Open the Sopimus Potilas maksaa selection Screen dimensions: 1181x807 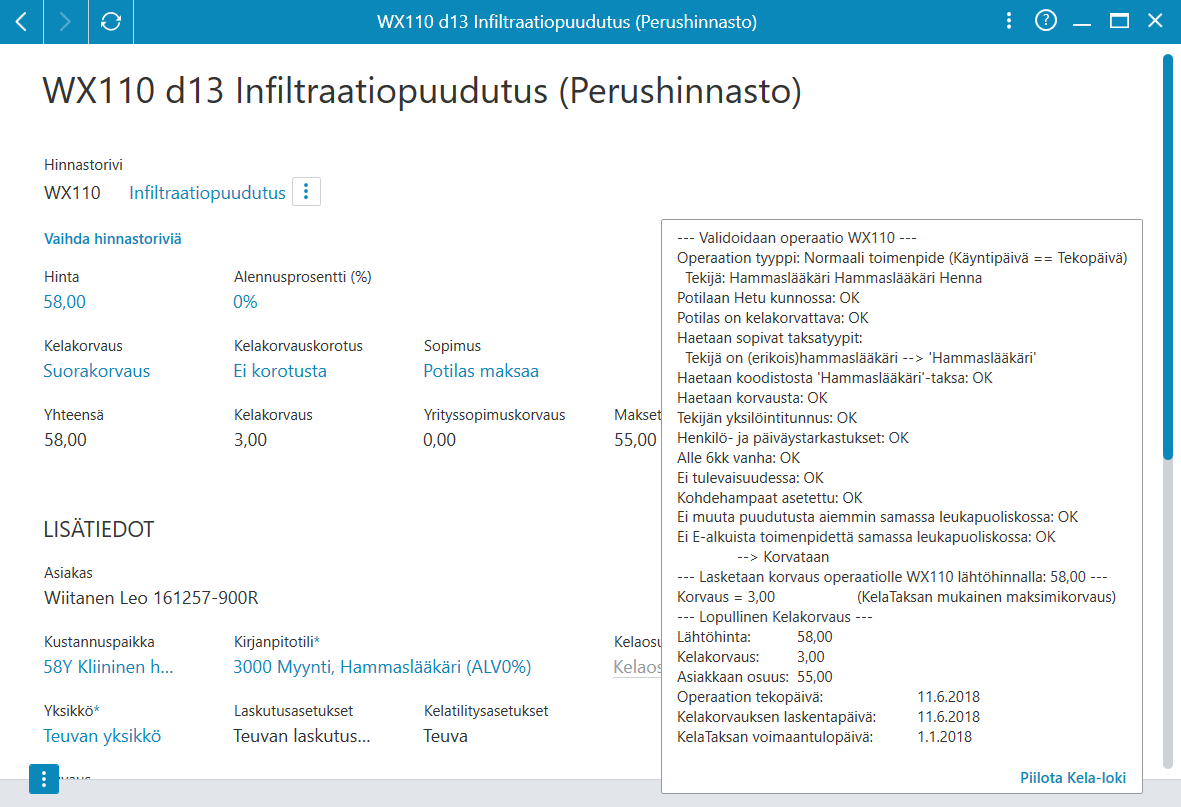click(481, 371)
